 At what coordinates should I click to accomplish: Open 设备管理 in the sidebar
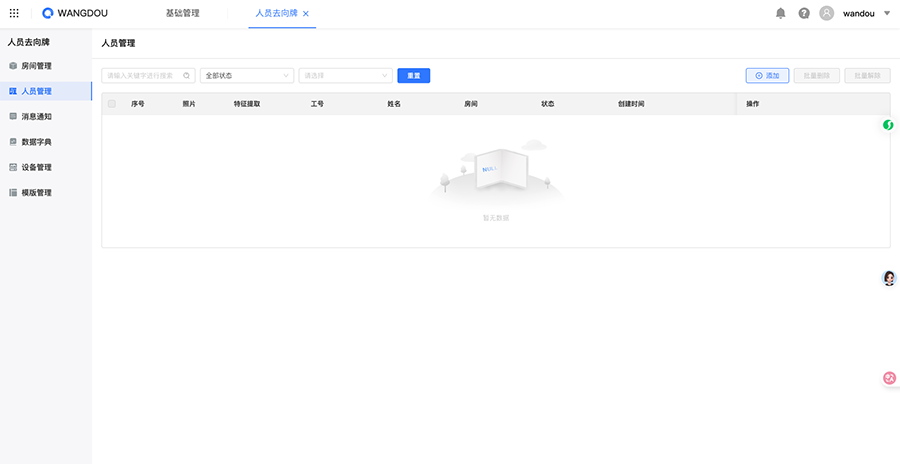tap(46, 167)
